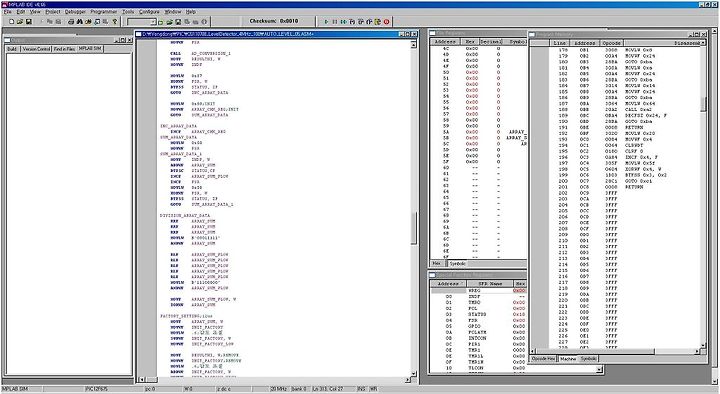The image size is (720, 394).
Task: Select Opcode Hex tab in Program Memory
Action: pyautogui.click(x=544, y=359)
